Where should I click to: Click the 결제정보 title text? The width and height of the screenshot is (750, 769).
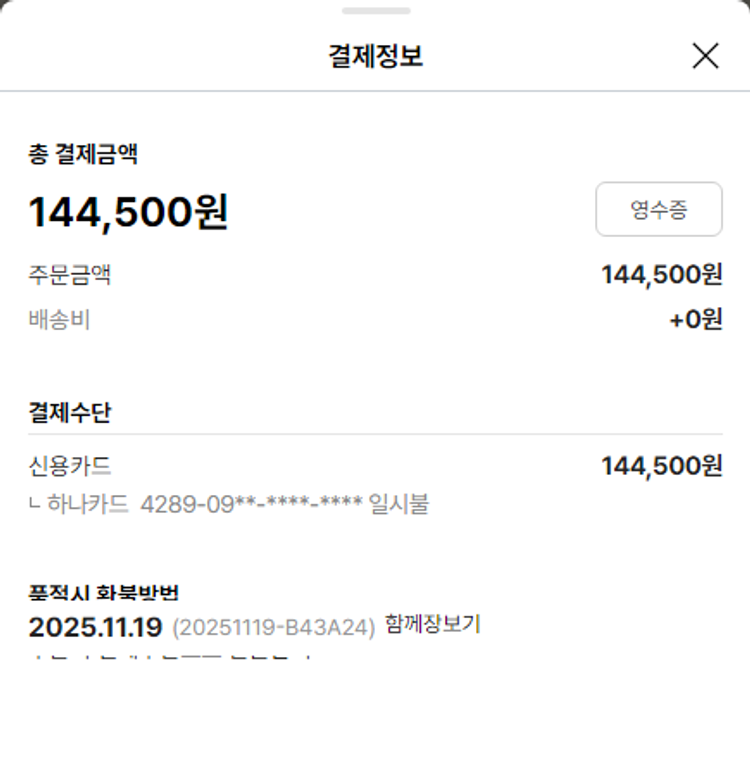(x=375, y=57)
